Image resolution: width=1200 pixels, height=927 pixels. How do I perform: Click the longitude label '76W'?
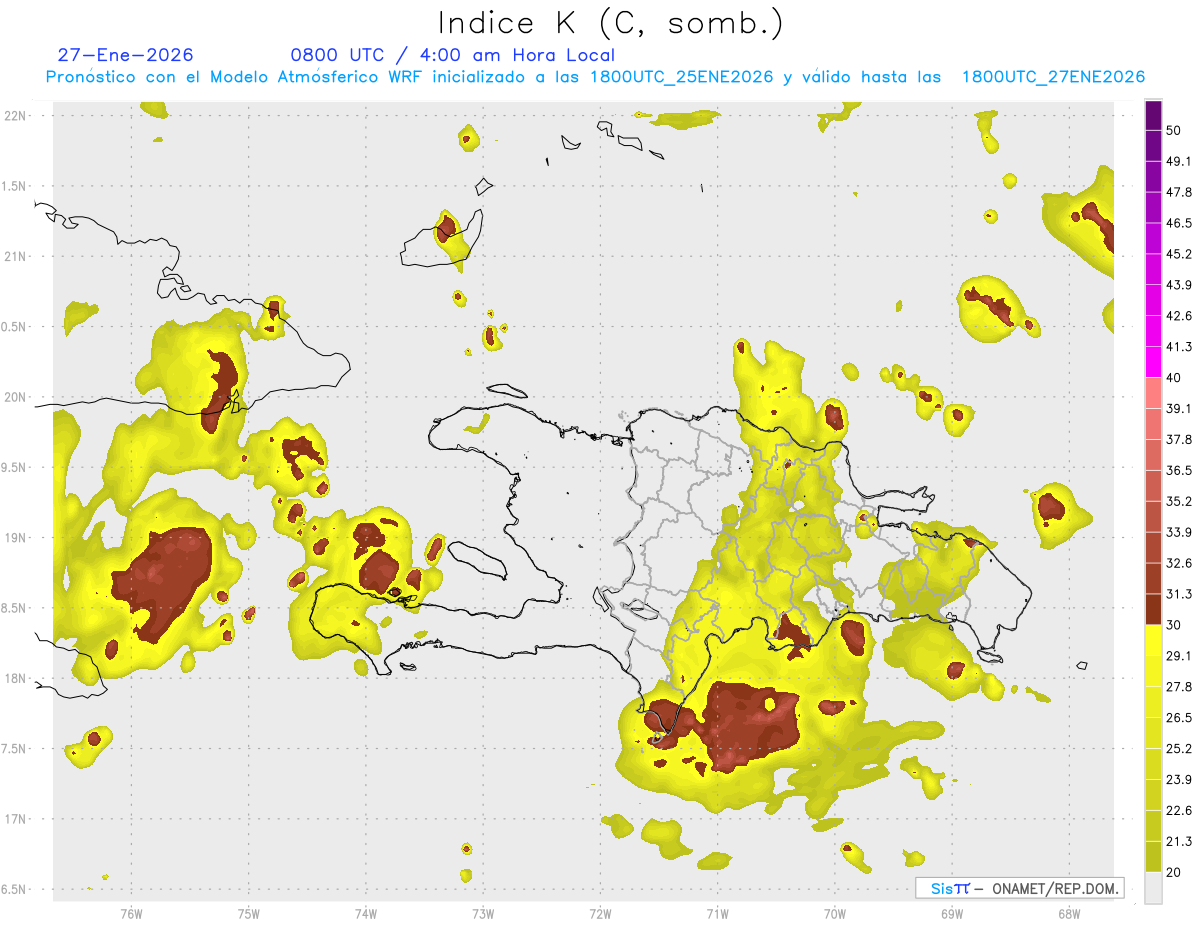(x=131, y=913)
